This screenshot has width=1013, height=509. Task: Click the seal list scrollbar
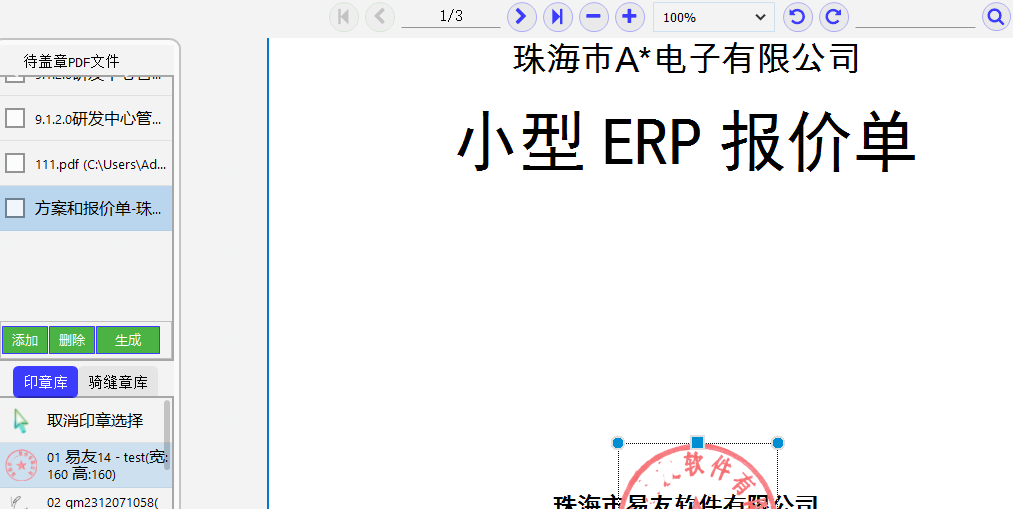point(167,435)
